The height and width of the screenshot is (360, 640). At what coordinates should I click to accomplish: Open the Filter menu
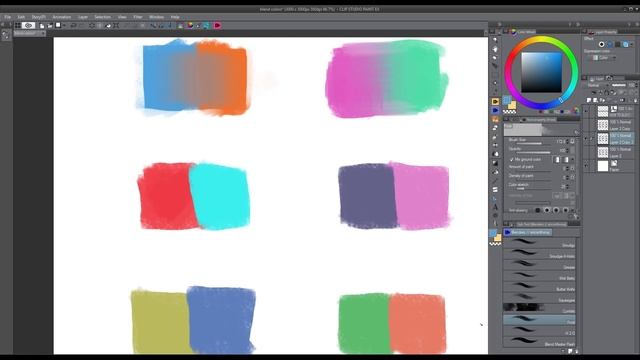tap(138, 17)
